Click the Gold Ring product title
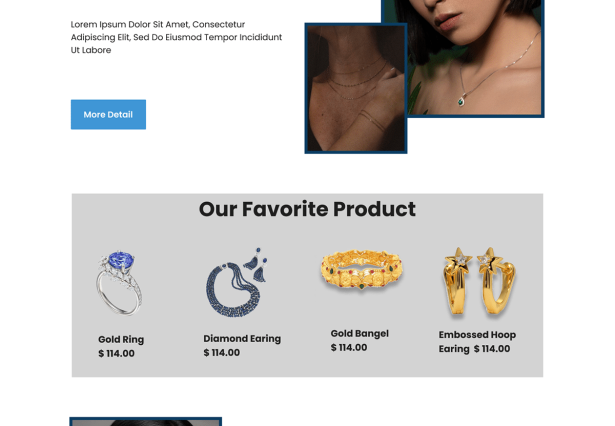Screen dimensions: 615x426 point(121,339)
